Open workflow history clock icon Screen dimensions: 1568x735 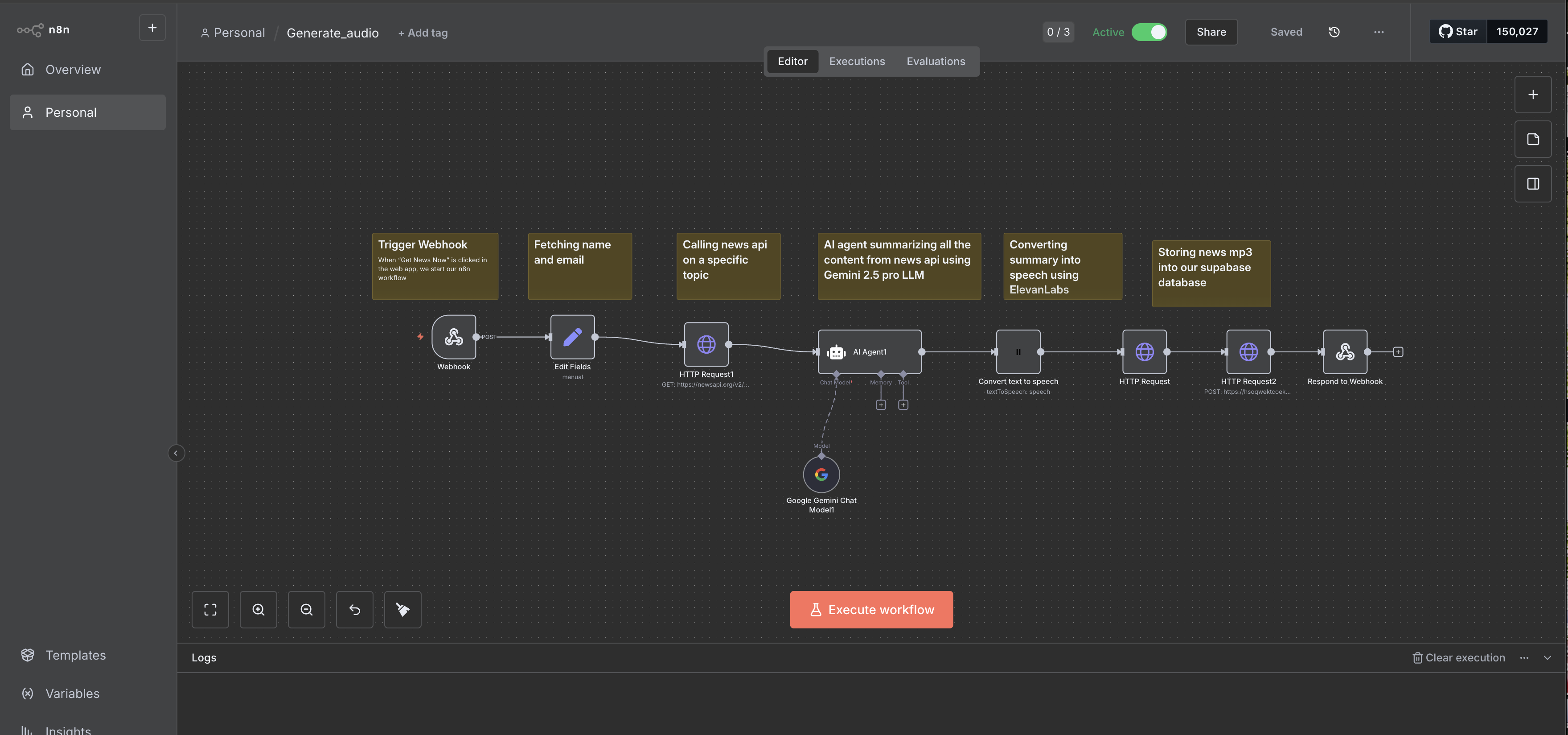pos(1334,32)
